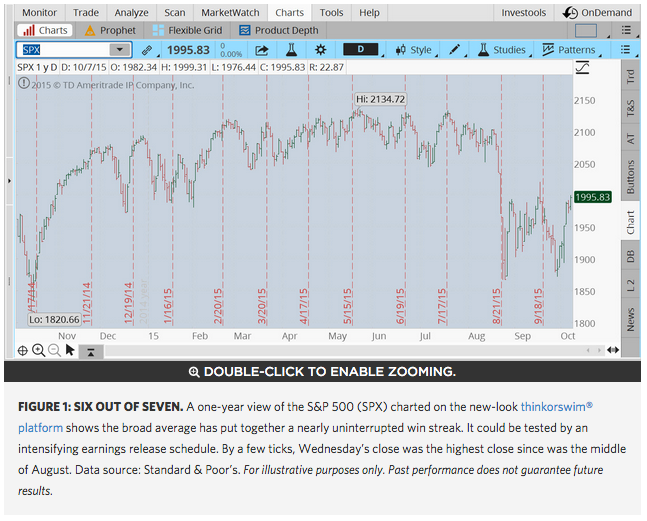The width and height of the screenshot is (647, 521).
Task: Select the drawing pencil tool
Action: point(454,50)
